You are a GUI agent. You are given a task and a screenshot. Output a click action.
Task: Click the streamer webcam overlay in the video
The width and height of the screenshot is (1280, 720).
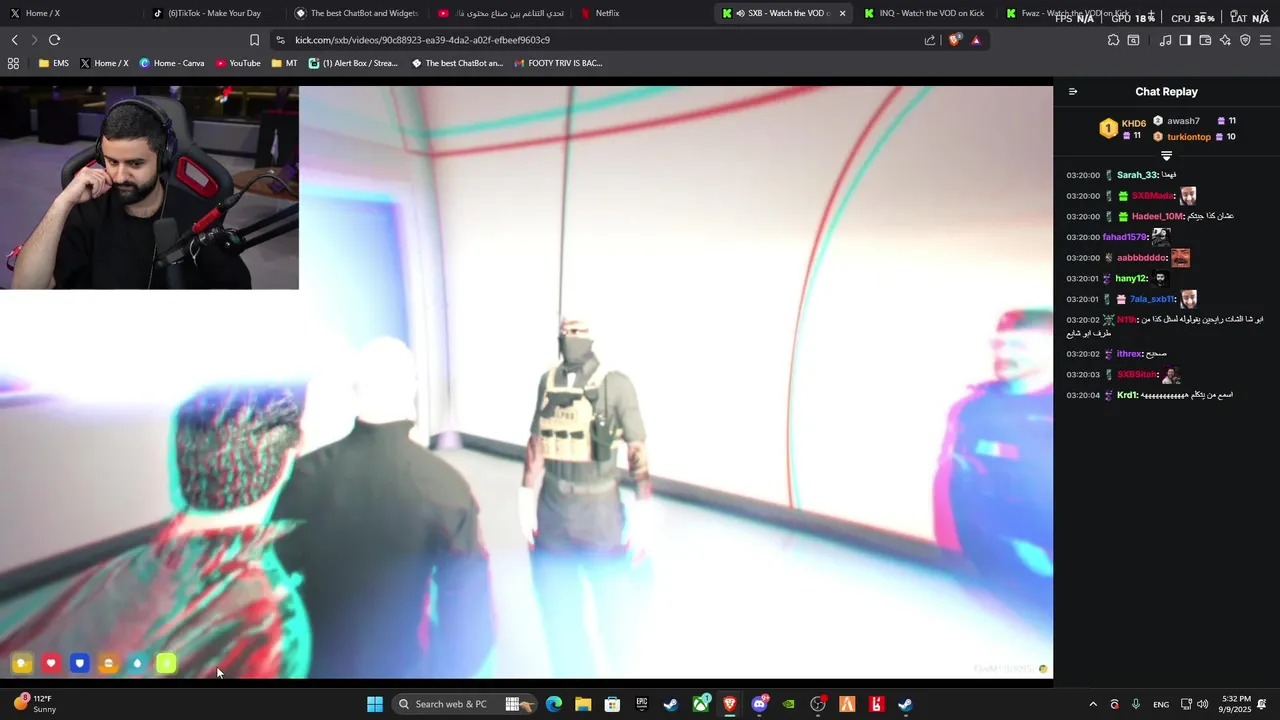(x=149, y=187)
